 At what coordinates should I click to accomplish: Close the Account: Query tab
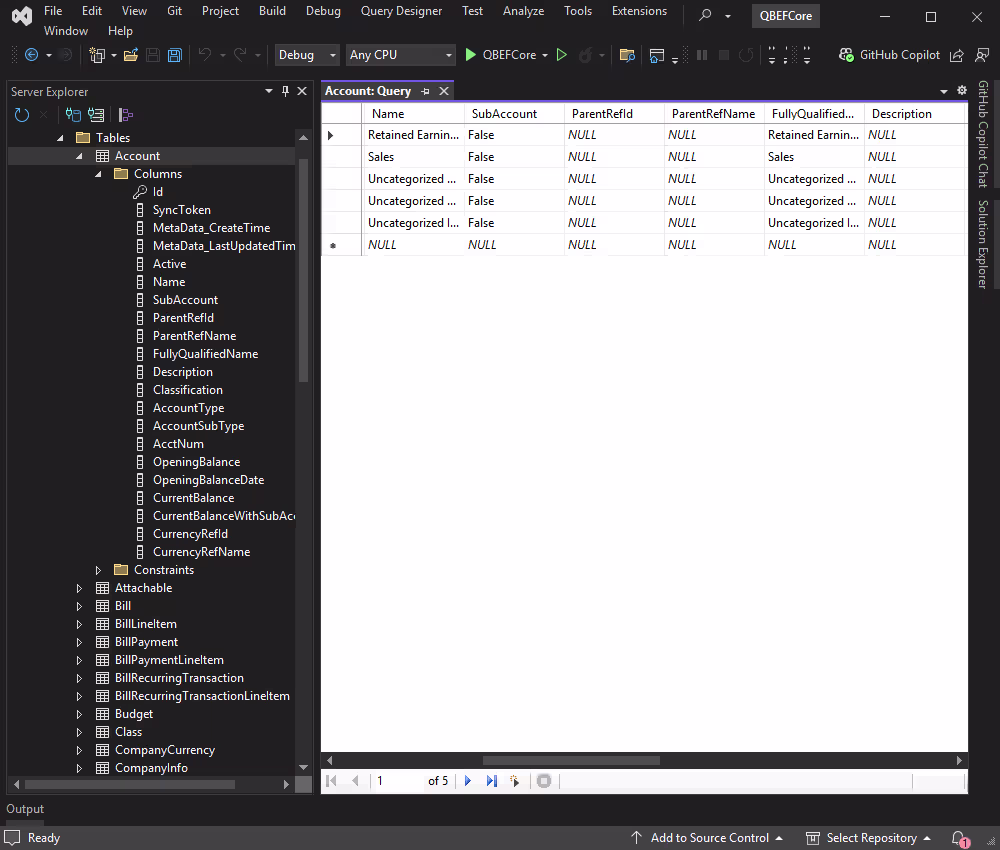444,91
